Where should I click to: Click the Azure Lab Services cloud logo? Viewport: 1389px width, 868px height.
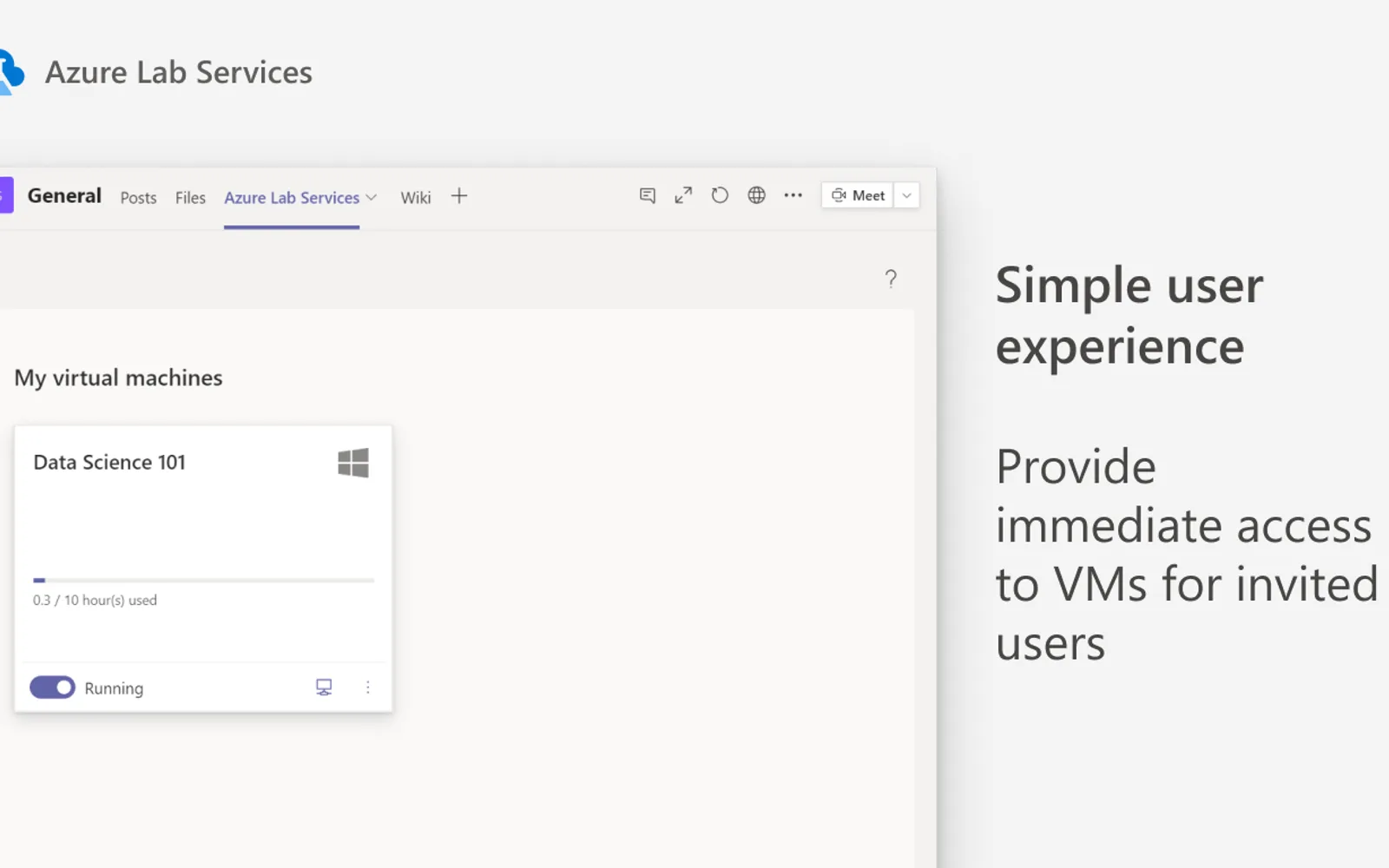click(10, 72)
